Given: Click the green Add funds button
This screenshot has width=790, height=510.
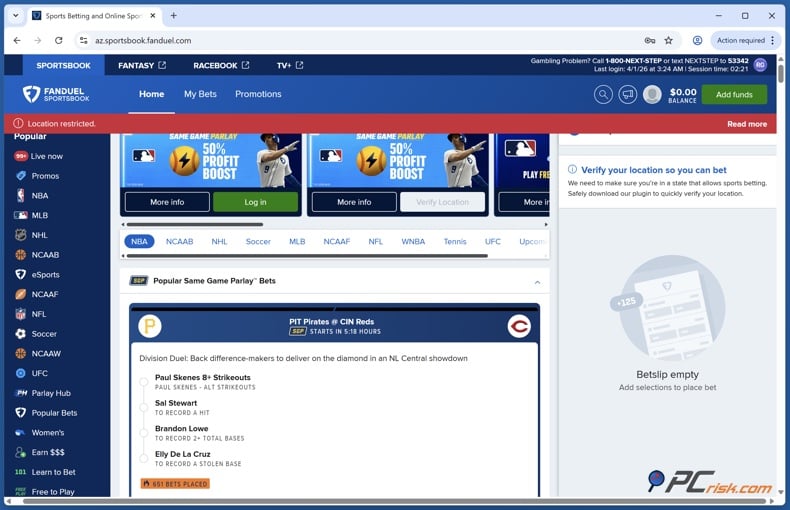Looking at the screenshot, I should pos(734,94).
